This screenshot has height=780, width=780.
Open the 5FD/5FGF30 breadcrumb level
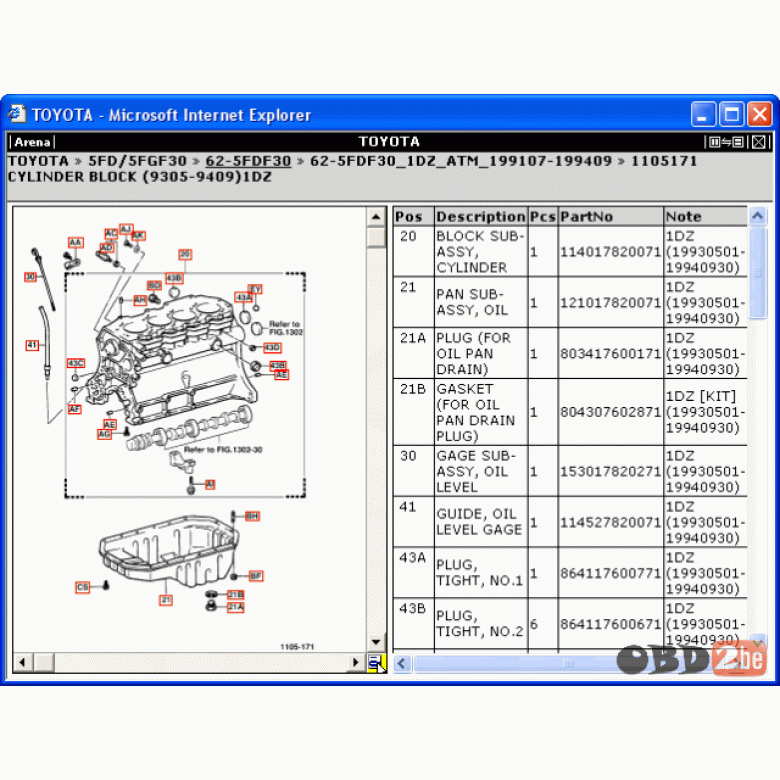[x=137, y=161]
